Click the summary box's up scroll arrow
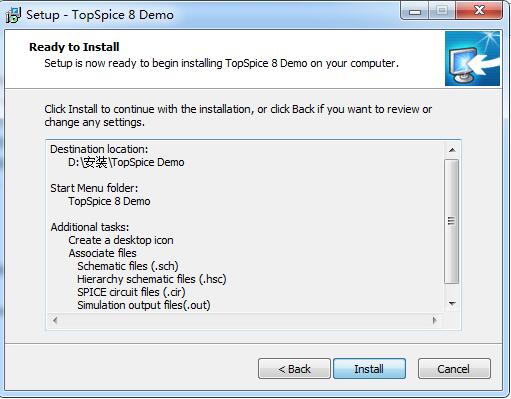 click(452, 150)
